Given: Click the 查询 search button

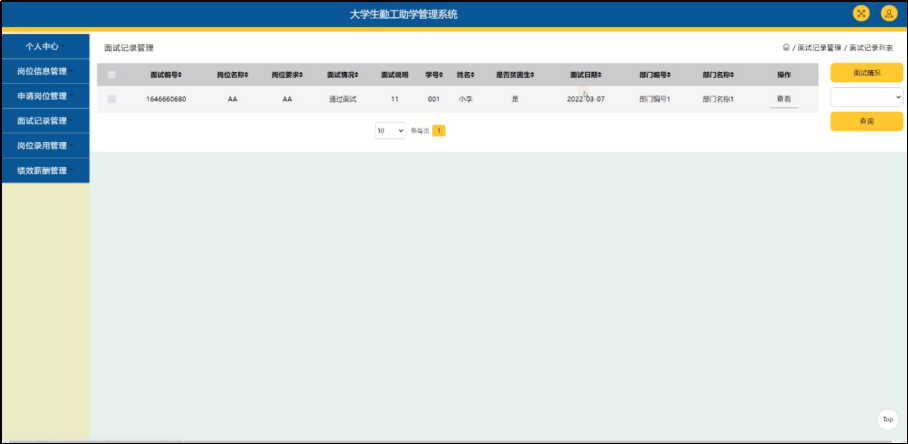Looking at the screenshot, I should click(866, 122).
